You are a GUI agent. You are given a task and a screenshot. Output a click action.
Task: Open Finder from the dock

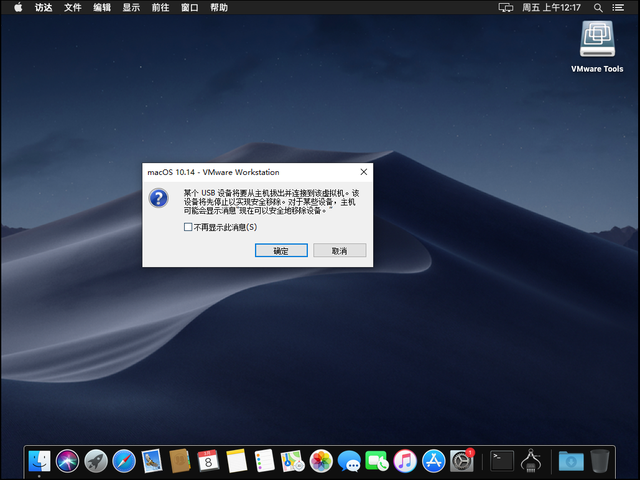(x=40, y=461)
